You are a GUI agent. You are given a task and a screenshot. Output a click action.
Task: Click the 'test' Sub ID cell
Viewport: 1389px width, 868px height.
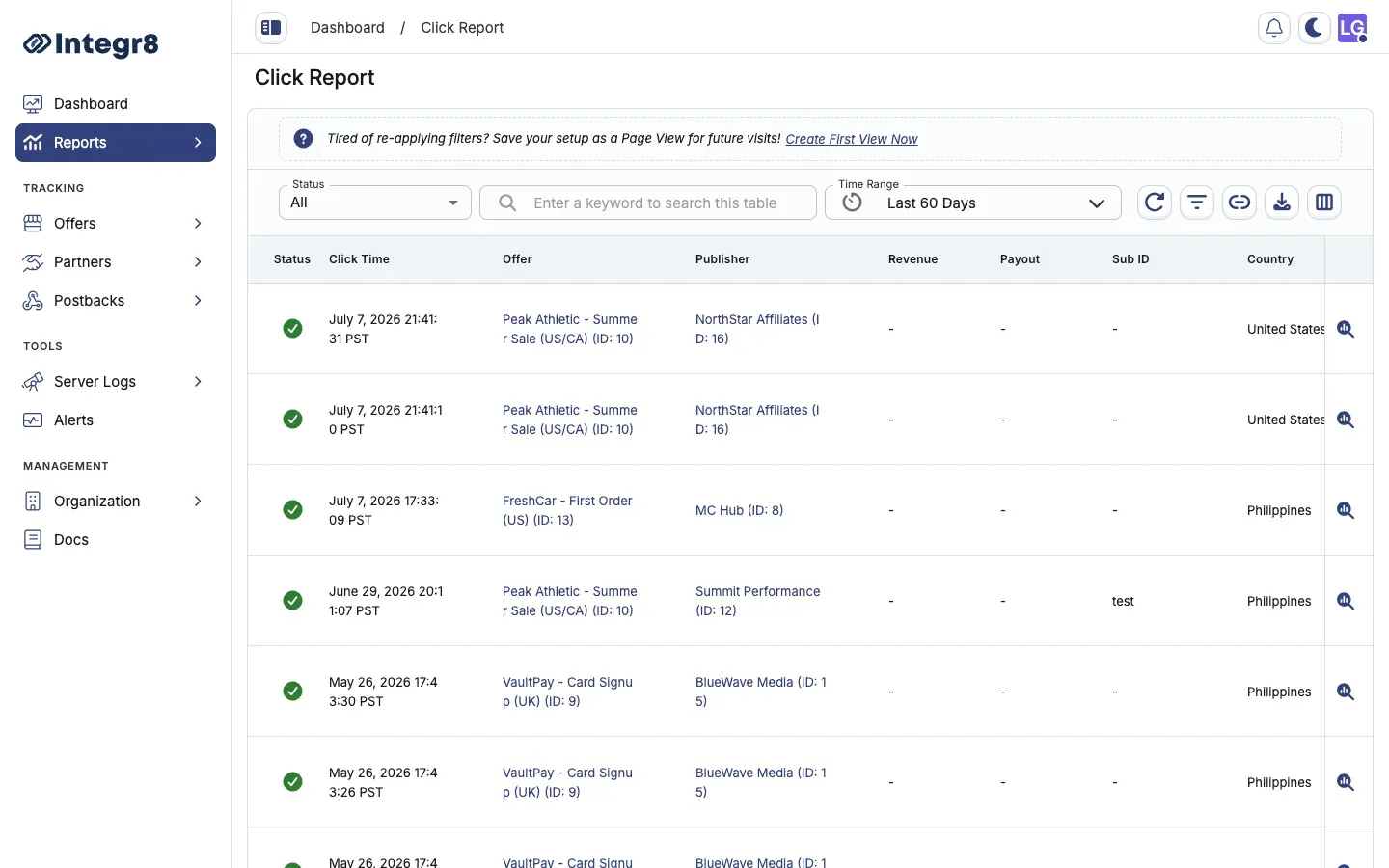tap(1123, 601)
